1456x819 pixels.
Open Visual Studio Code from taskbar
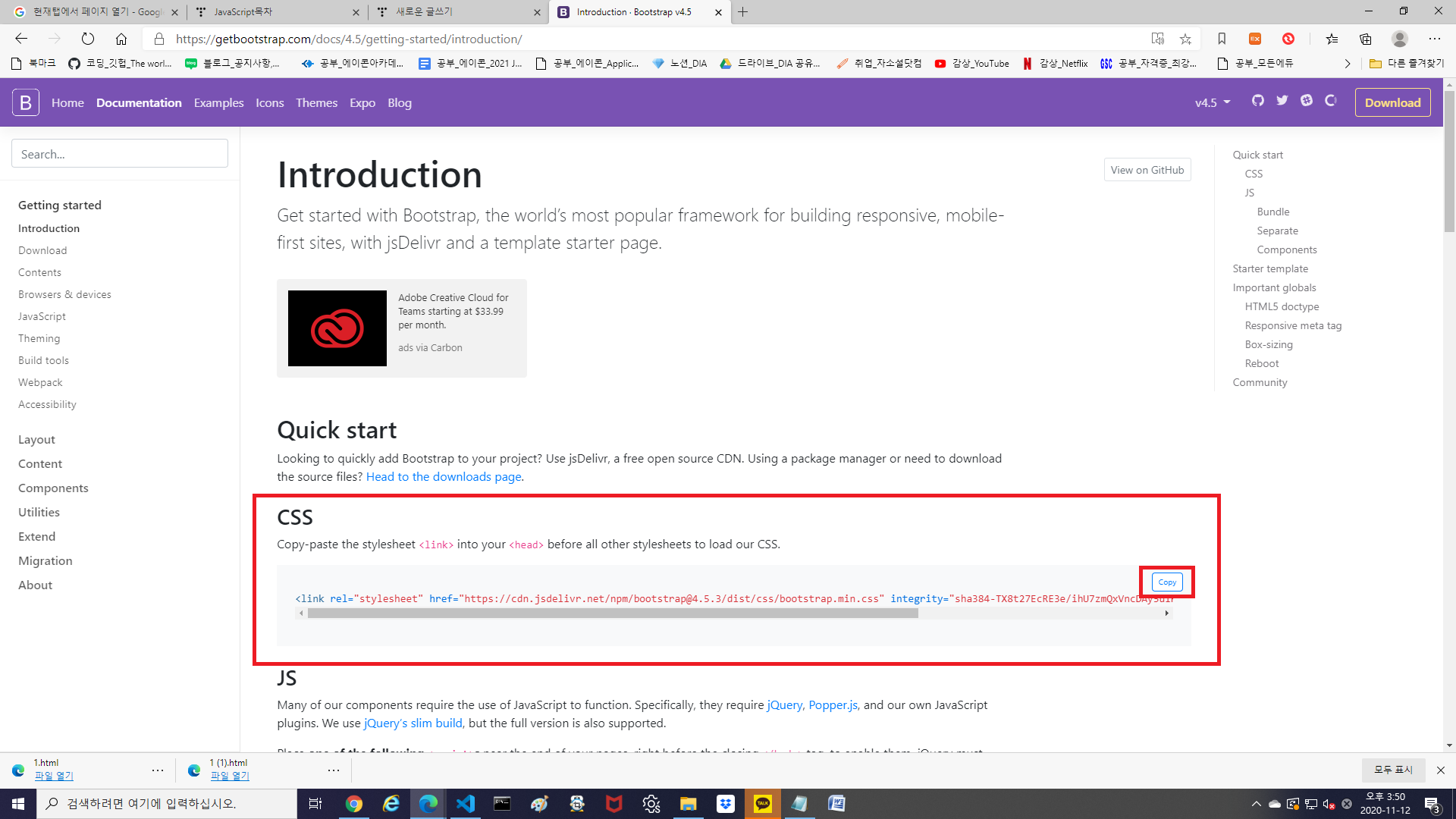(465, 804)
